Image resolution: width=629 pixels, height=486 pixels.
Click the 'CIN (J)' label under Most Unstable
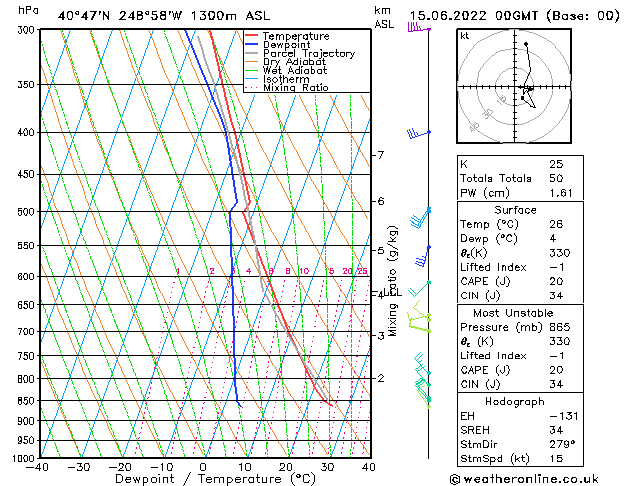tap(480, 384)
